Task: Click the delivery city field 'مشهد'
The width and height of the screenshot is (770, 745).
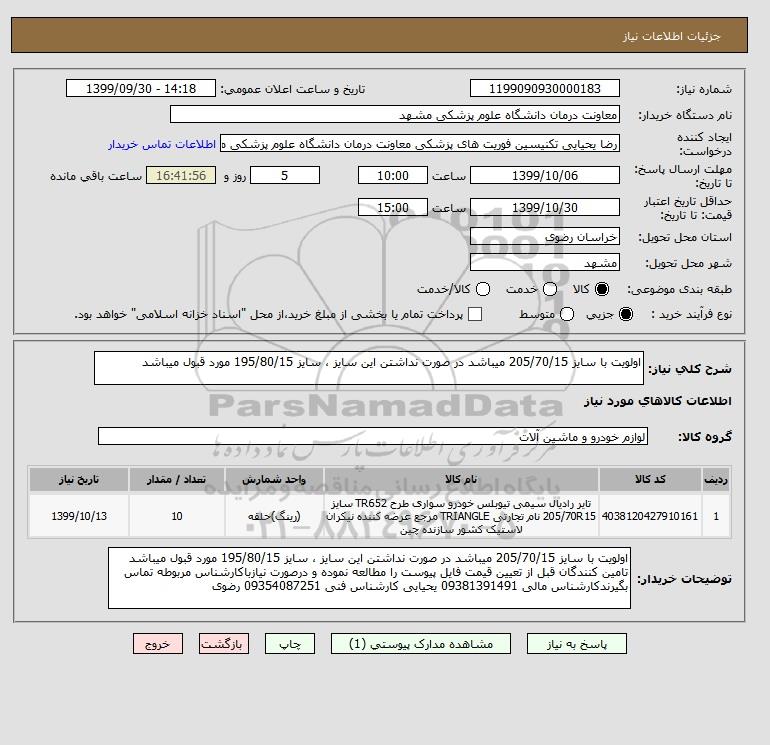Action: (x=545, y=263)
